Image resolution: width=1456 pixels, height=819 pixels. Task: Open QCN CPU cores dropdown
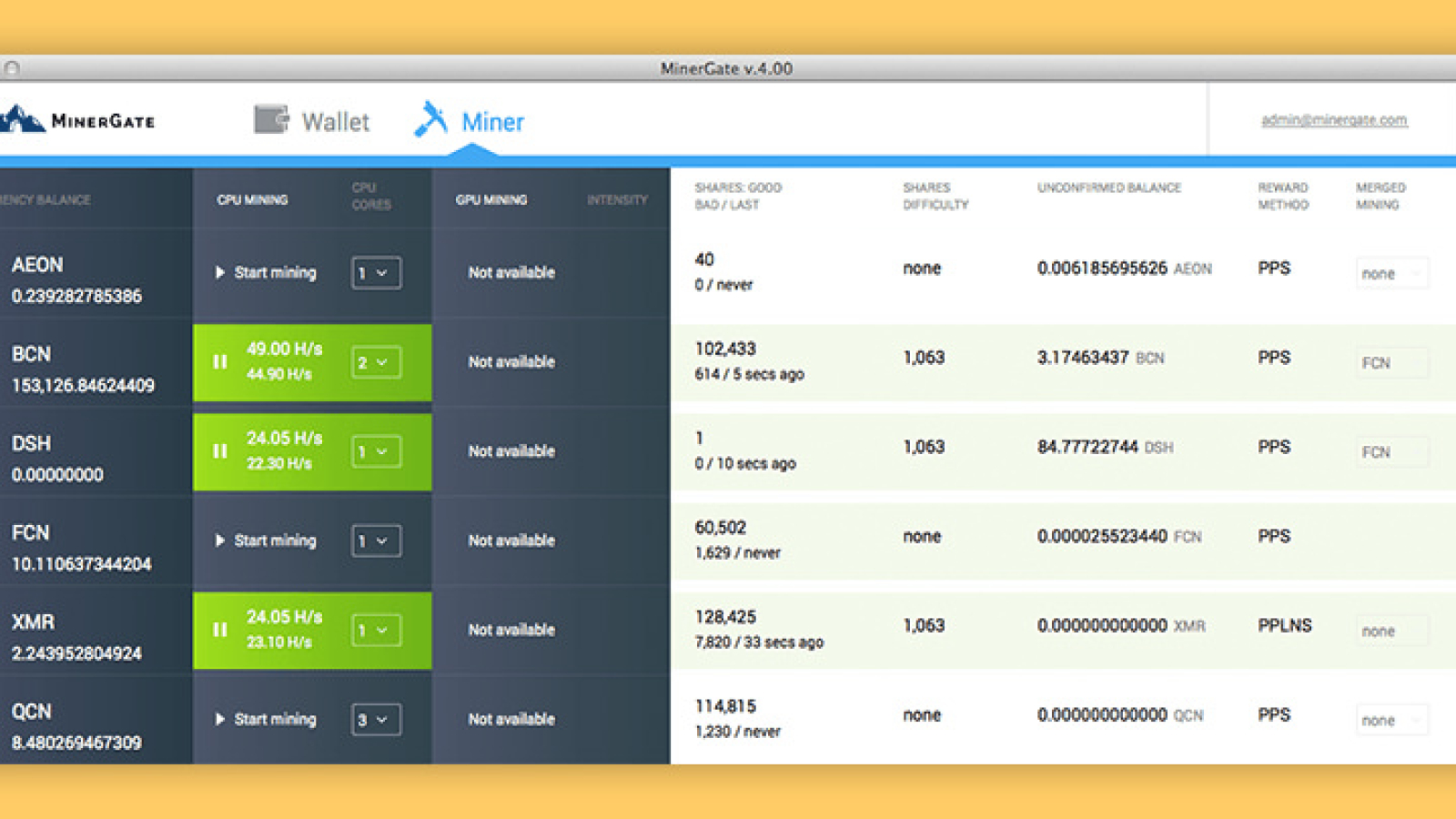click(376, 719)
